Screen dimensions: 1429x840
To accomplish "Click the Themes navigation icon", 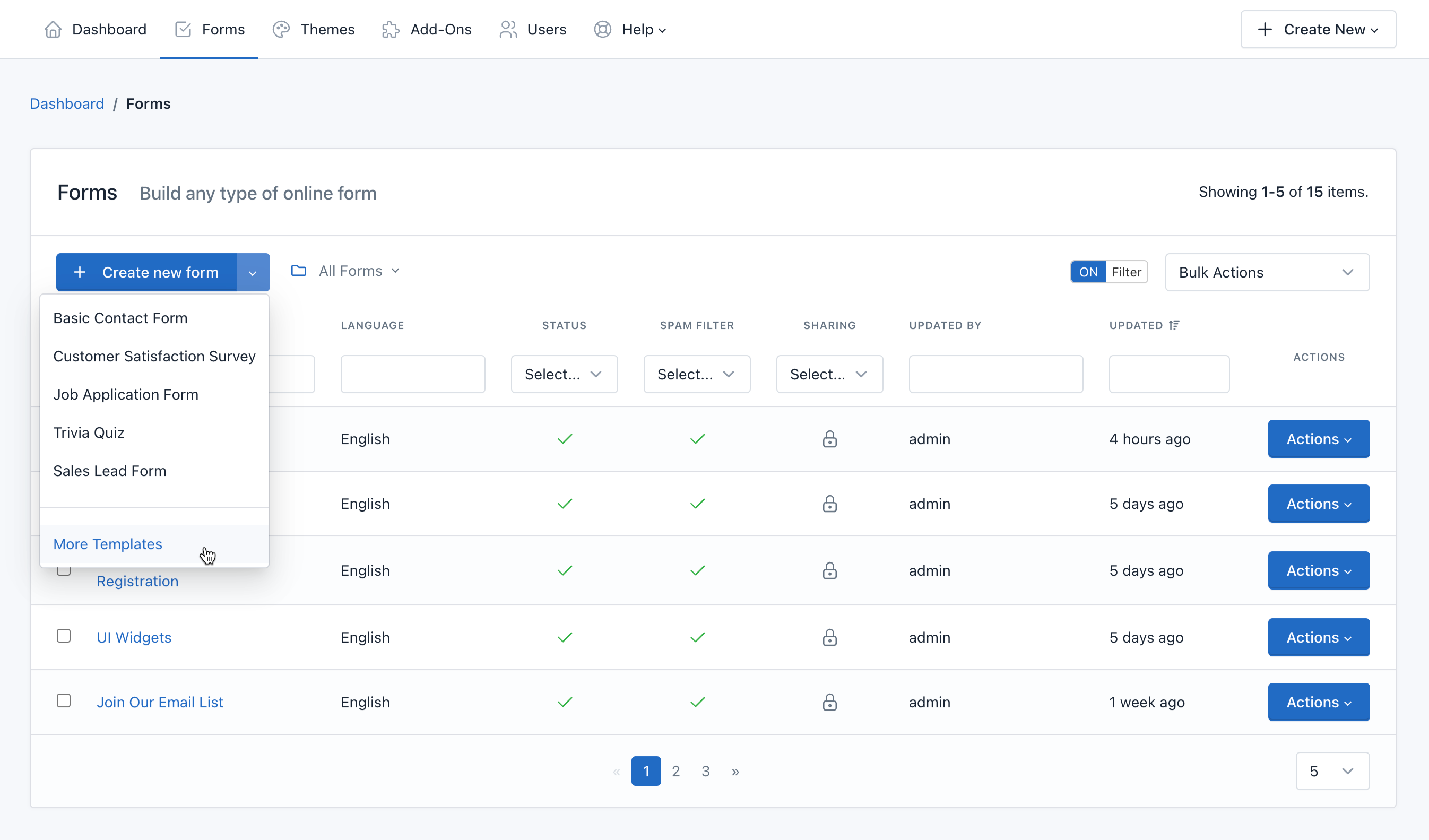I will (x=282, y=29).
